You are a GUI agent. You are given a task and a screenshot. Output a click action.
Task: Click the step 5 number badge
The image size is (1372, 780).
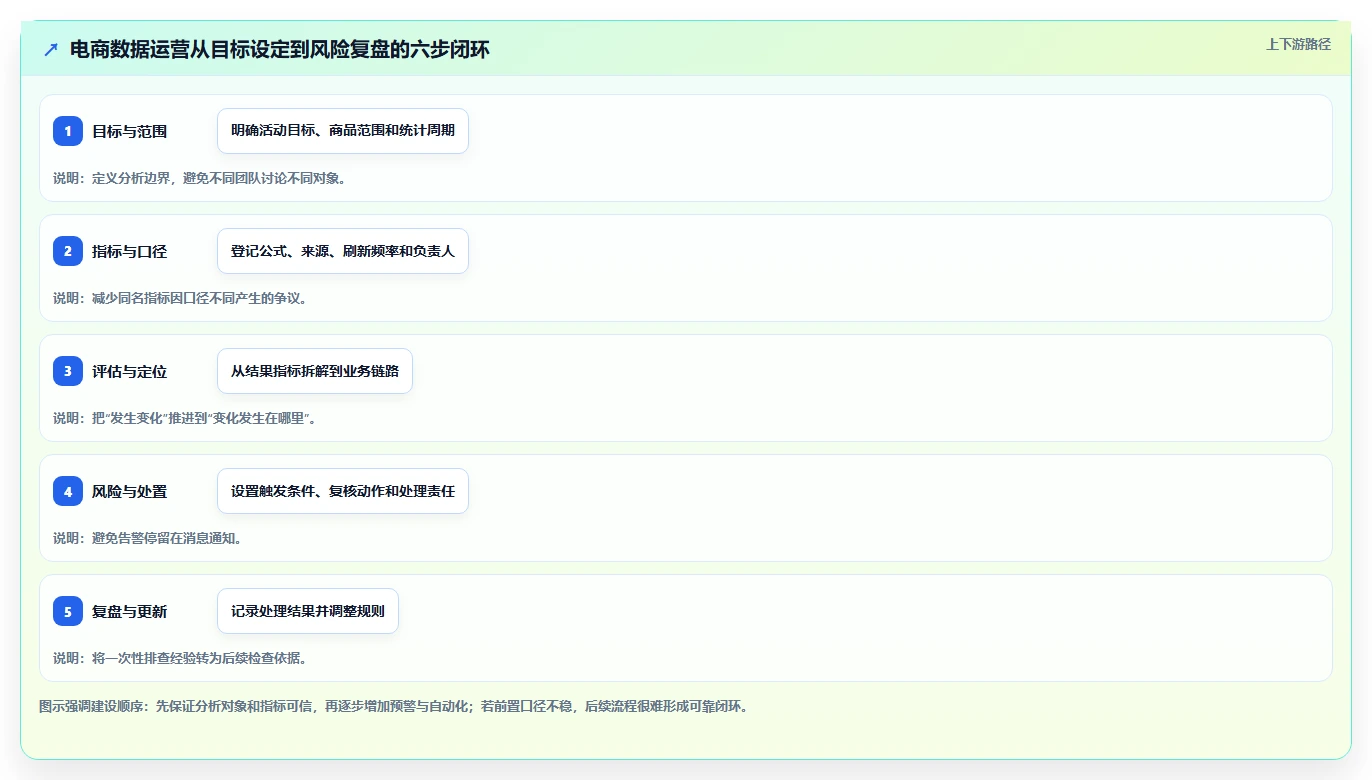coord(68,611)
